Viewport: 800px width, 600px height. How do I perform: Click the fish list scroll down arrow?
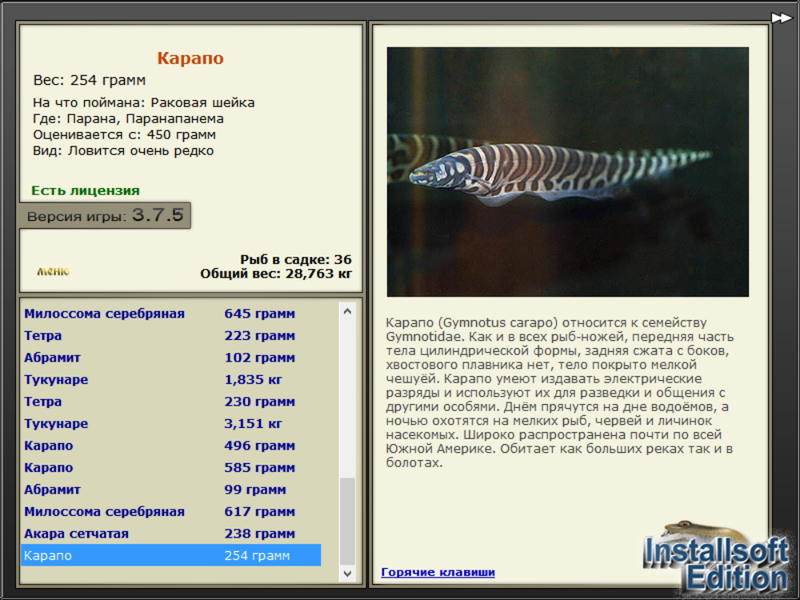coord(347,573)
